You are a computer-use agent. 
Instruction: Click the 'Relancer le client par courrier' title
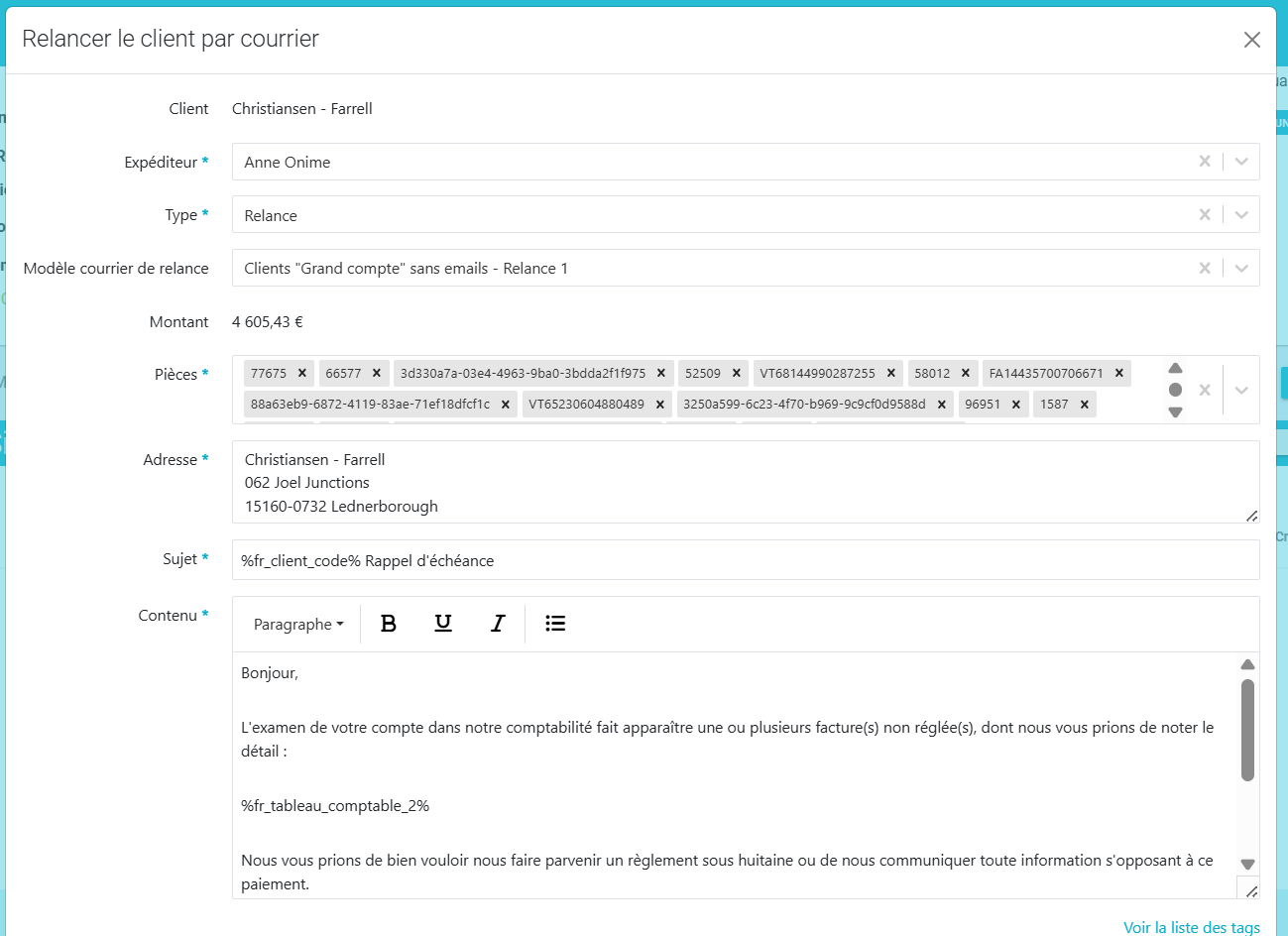tap(171, 39)
